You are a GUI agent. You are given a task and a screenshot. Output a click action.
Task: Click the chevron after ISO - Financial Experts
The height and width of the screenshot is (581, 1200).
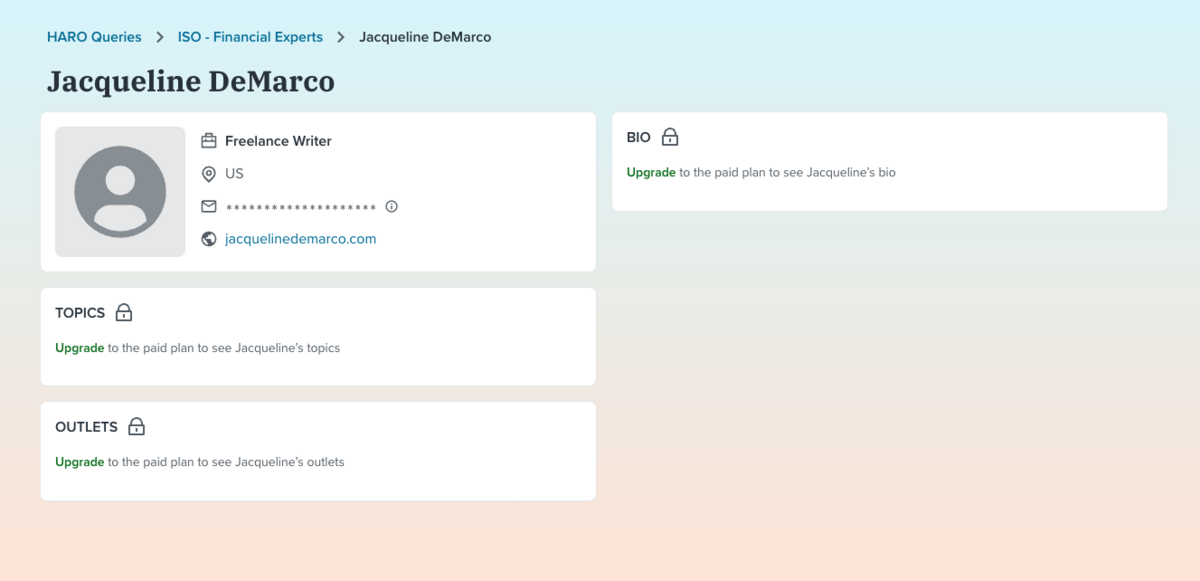[x=341, y=37]
